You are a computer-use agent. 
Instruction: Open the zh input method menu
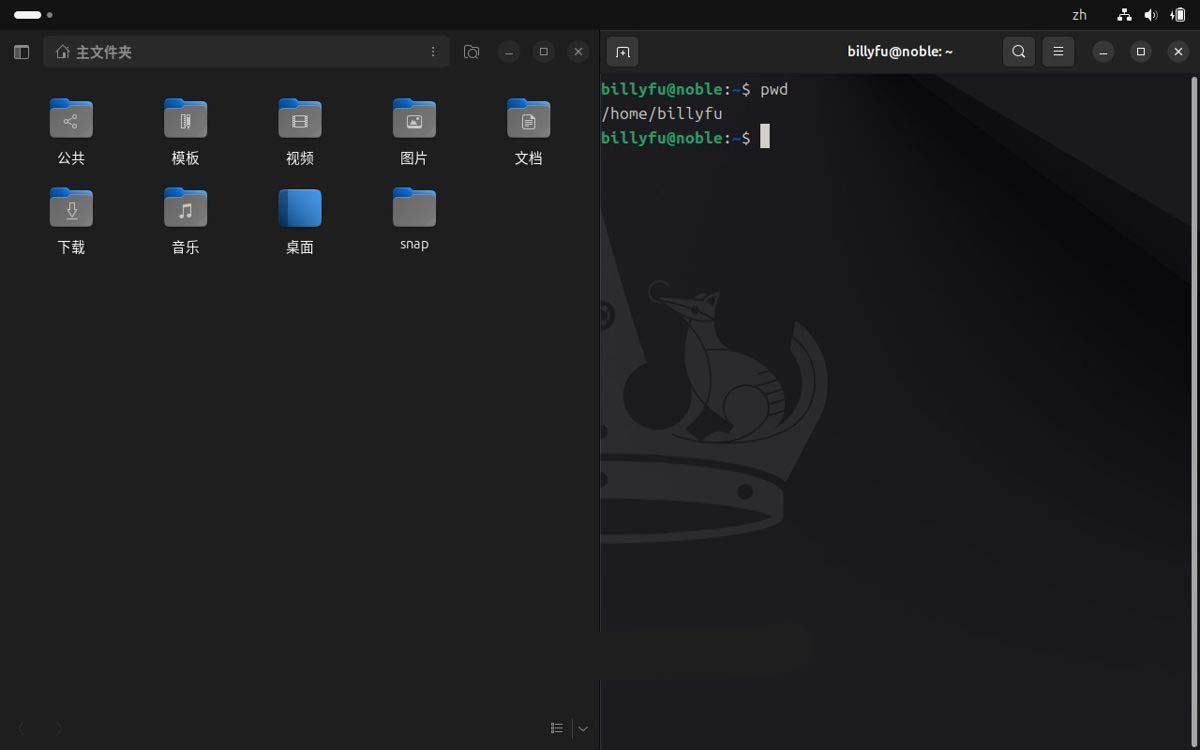point(1079,15)
